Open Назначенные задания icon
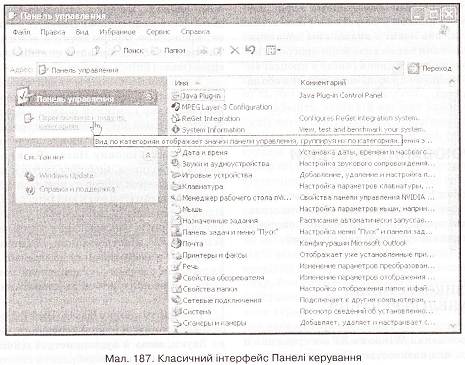The image size is (465, 365). tap(176, 221)
